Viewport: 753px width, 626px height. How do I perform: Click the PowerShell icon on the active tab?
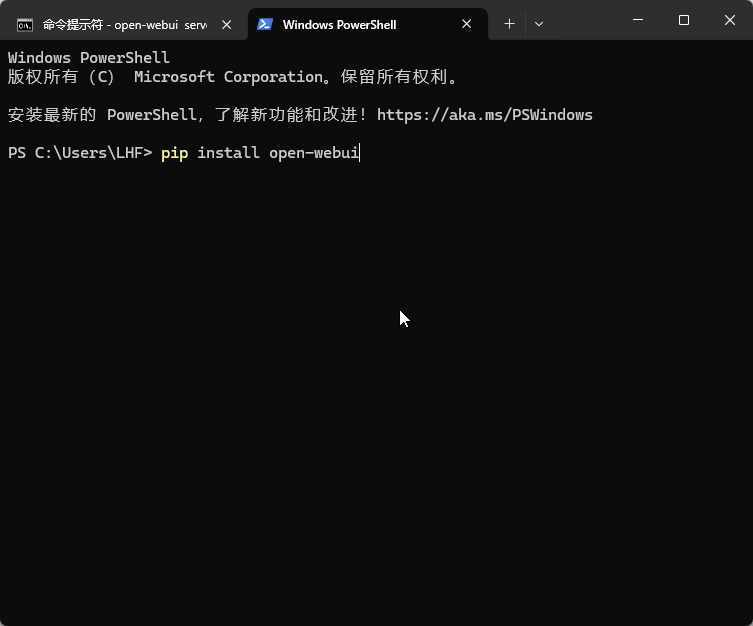point(265,24)
